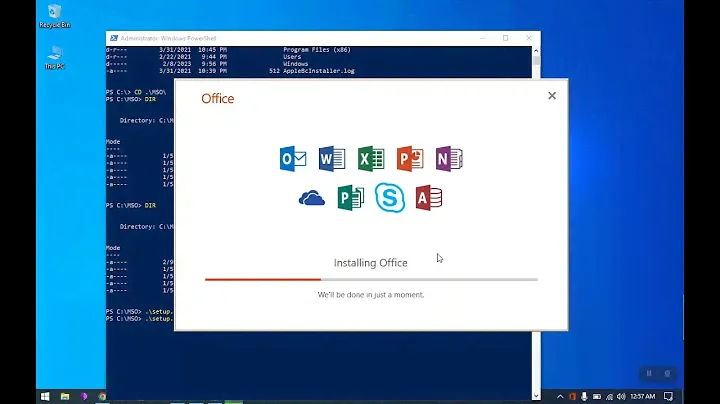Click the Skype icon in Office installer

click(x=390, y=197)
